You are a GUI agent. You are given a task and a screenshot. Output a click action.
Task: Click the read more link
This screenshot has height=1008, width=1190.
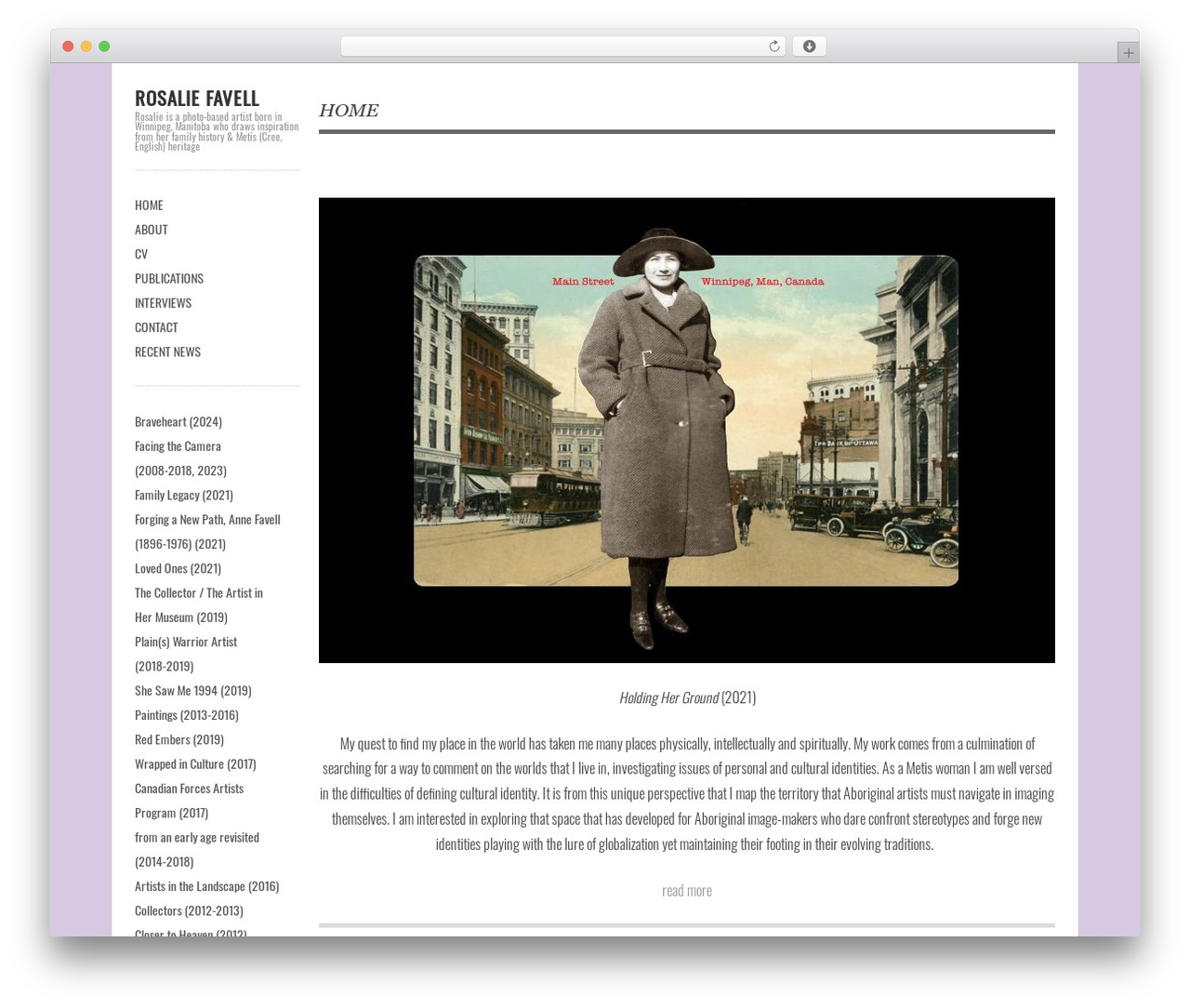pos(687,891)
